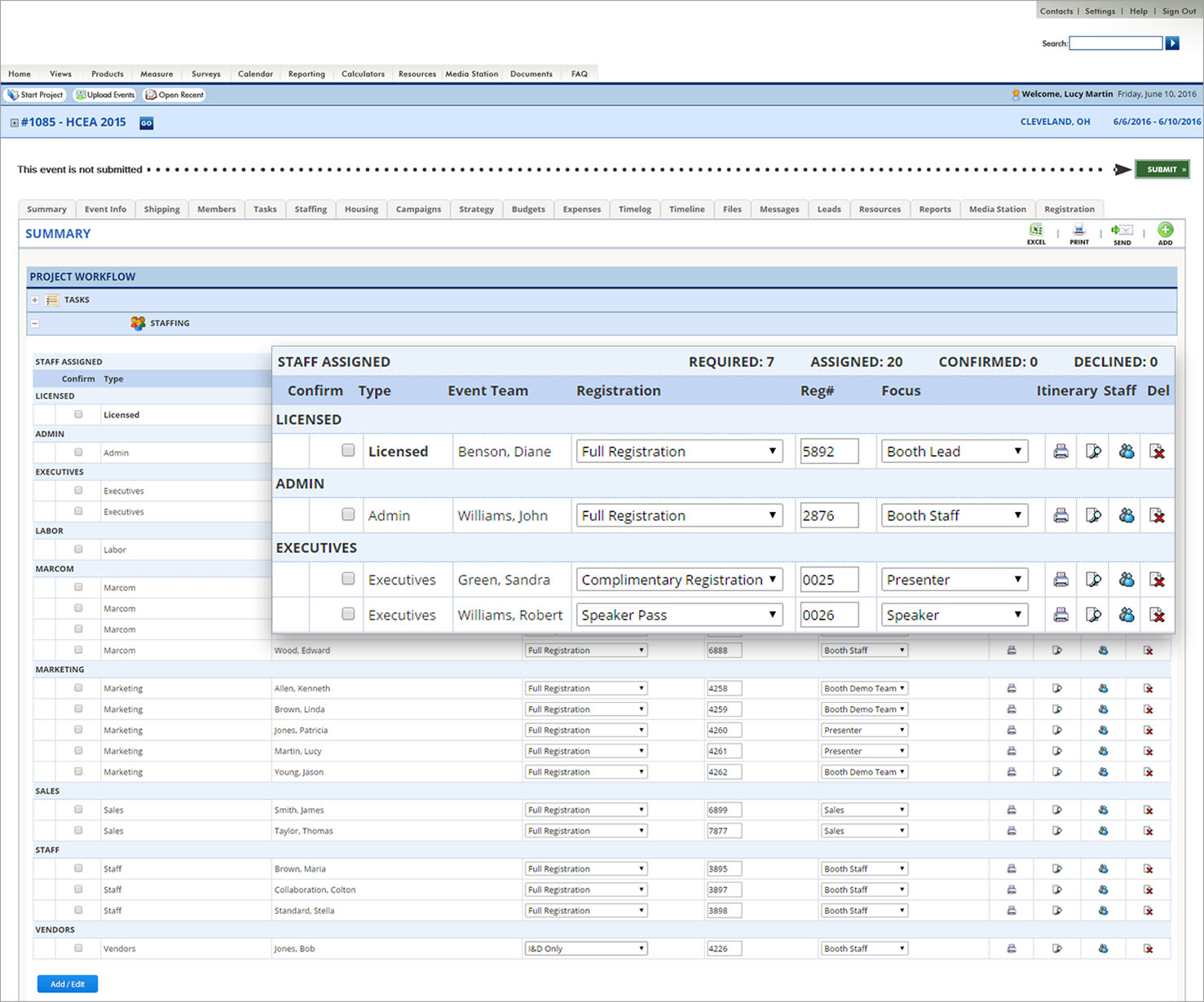
Task: Open staff icon for Martin, Lucy
Action: click(1103, 752)
